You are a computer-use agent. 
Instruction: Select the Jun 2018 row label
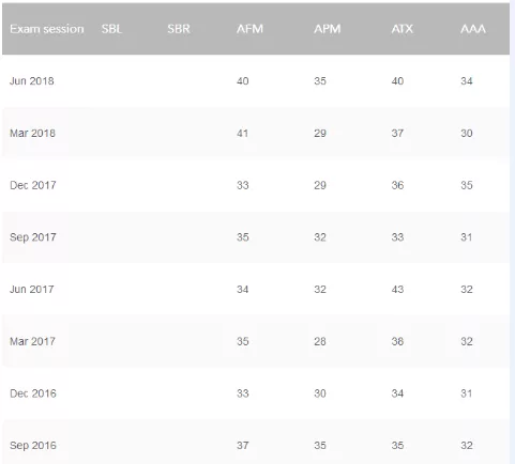click(x=32, y=81)
